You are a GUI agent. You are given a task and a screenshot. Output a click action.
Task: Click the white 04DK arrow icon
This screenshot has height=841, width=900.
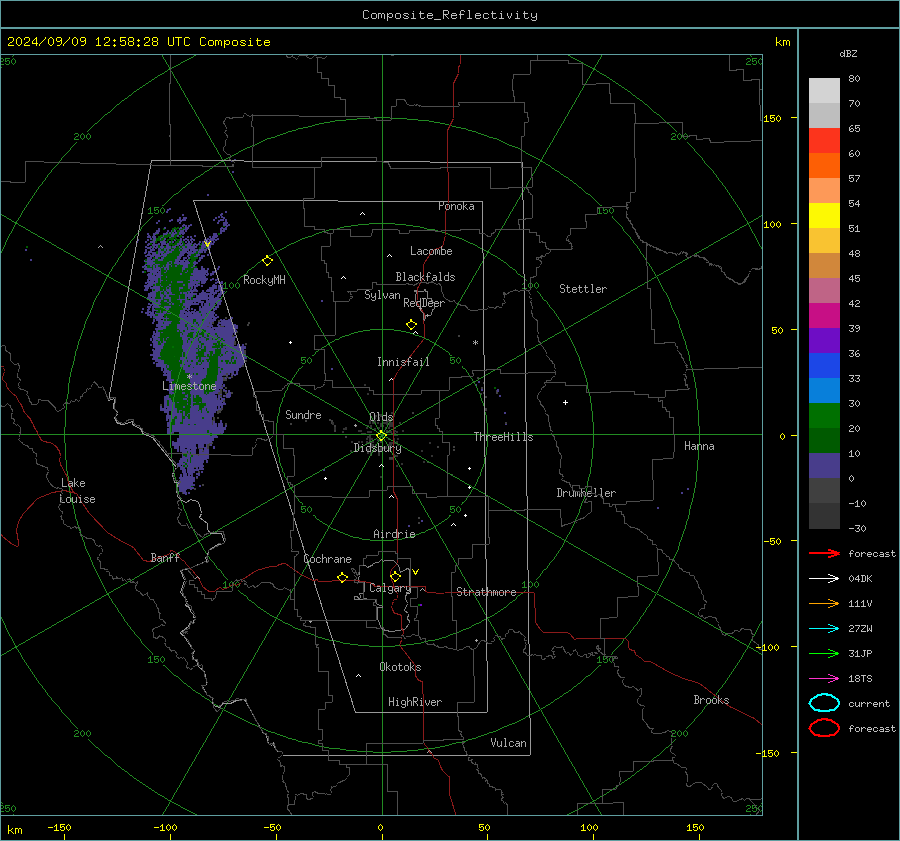tap(824, 578)
